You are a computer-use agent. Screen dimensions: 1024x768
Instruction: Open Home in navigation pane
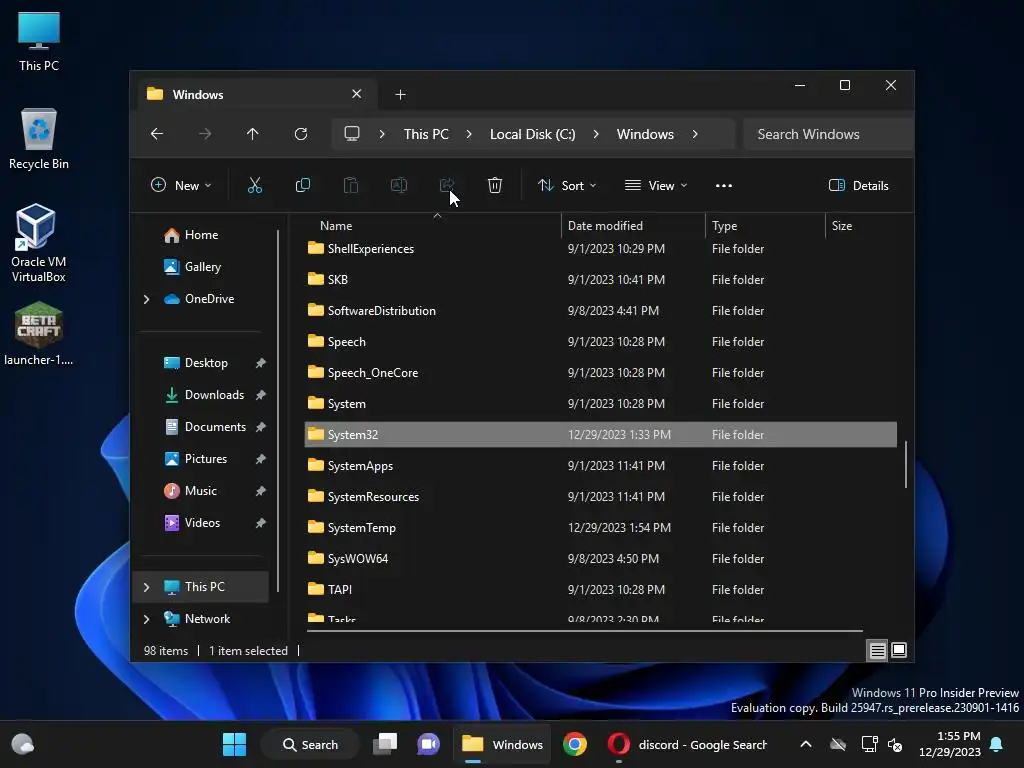coord(191,235)
